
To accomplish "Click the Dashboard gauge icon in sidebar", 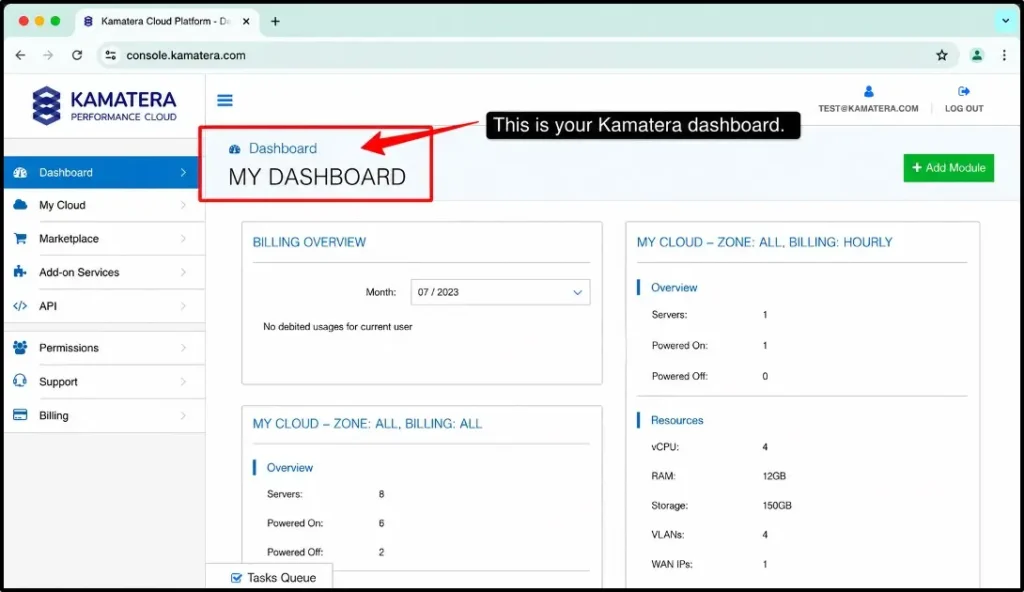I will (x=20, y=173).
